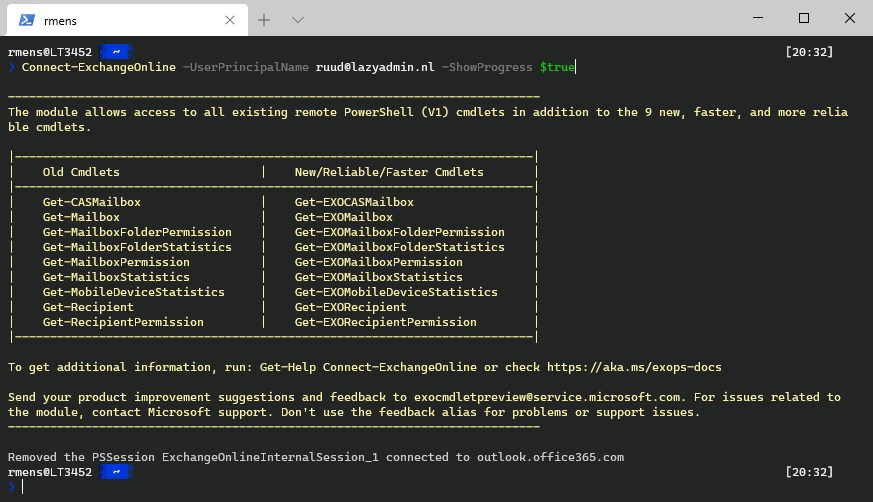
Task: Click Get-EXOMailboxFolderPermission entry
Action: click(400, 232)
